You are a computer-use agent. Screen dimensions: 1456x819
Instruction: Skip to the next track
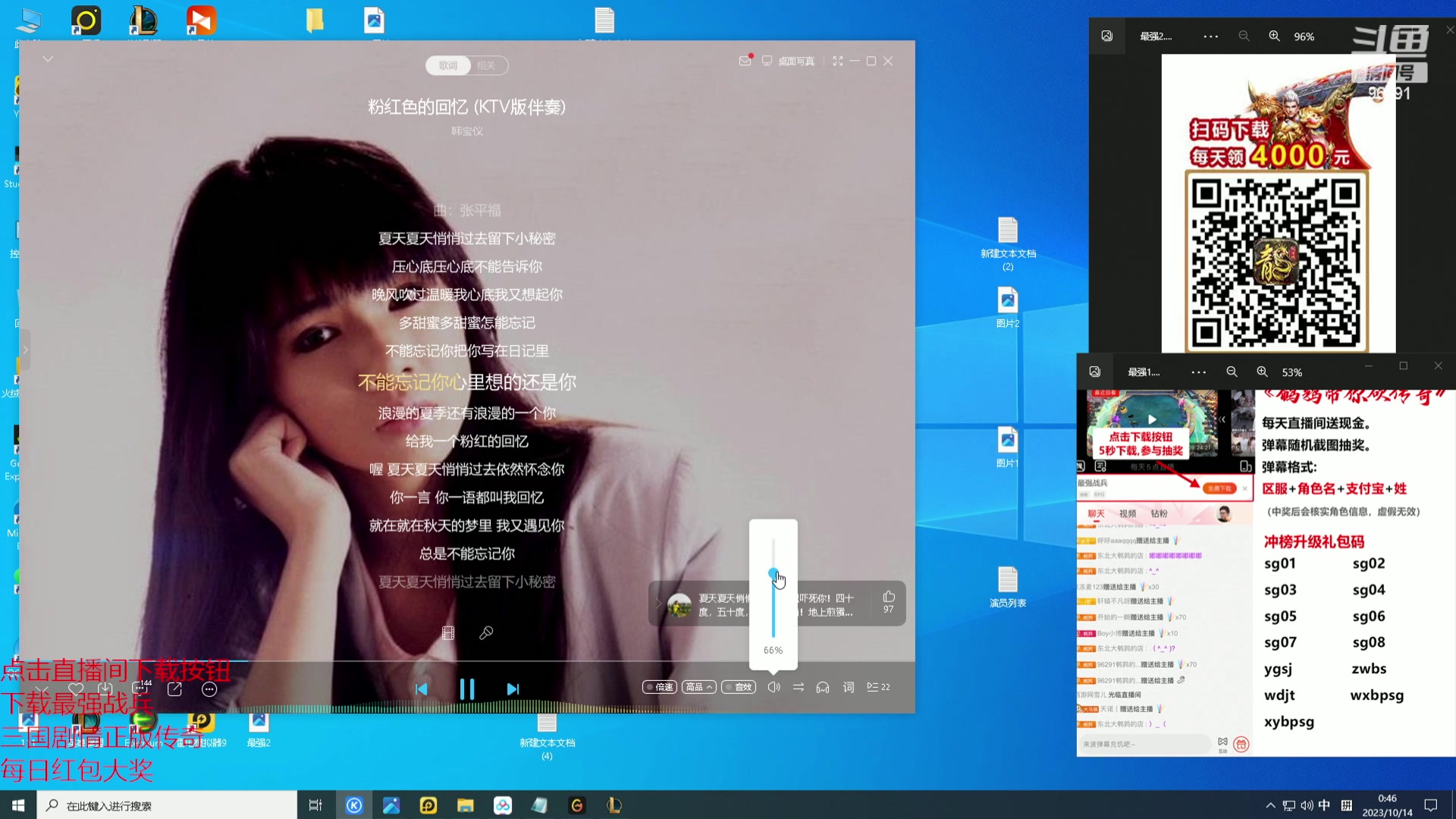point(513,689)
